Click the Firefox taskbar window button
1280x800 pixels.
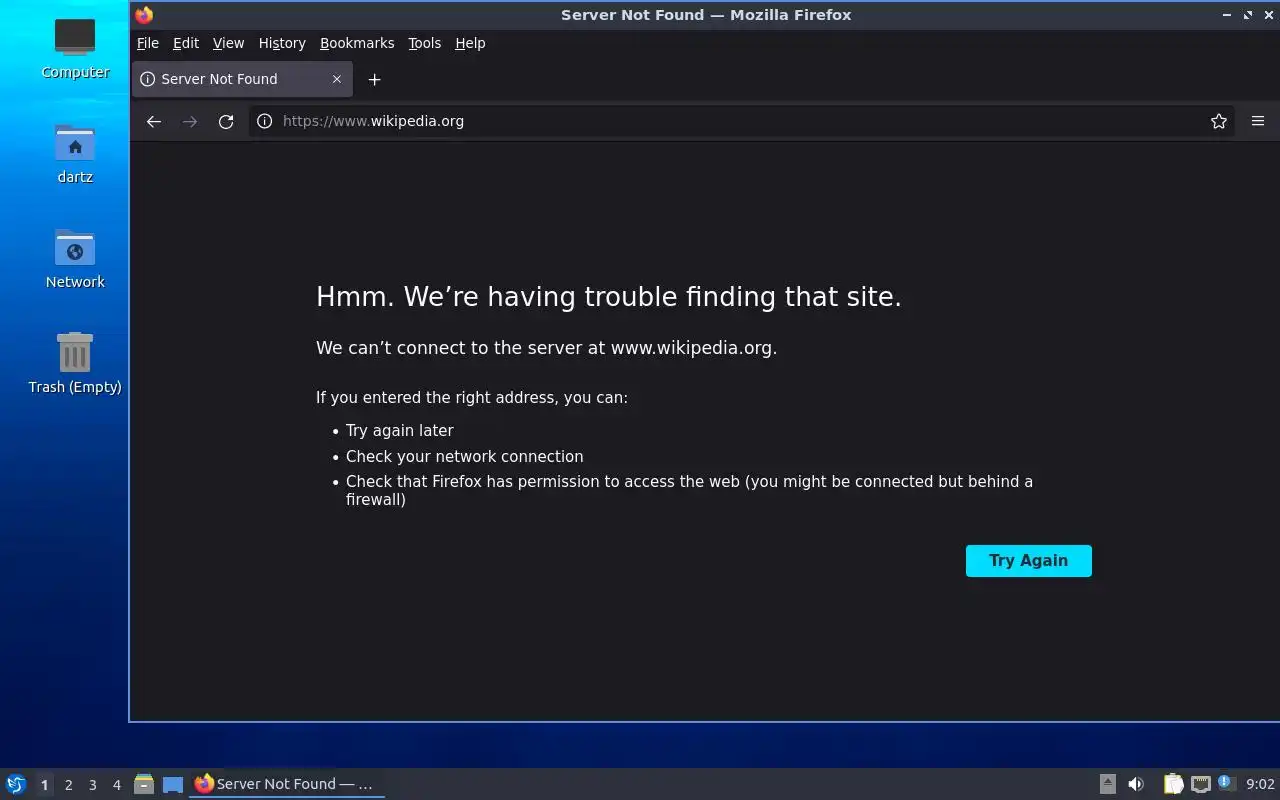click(286, 784)
